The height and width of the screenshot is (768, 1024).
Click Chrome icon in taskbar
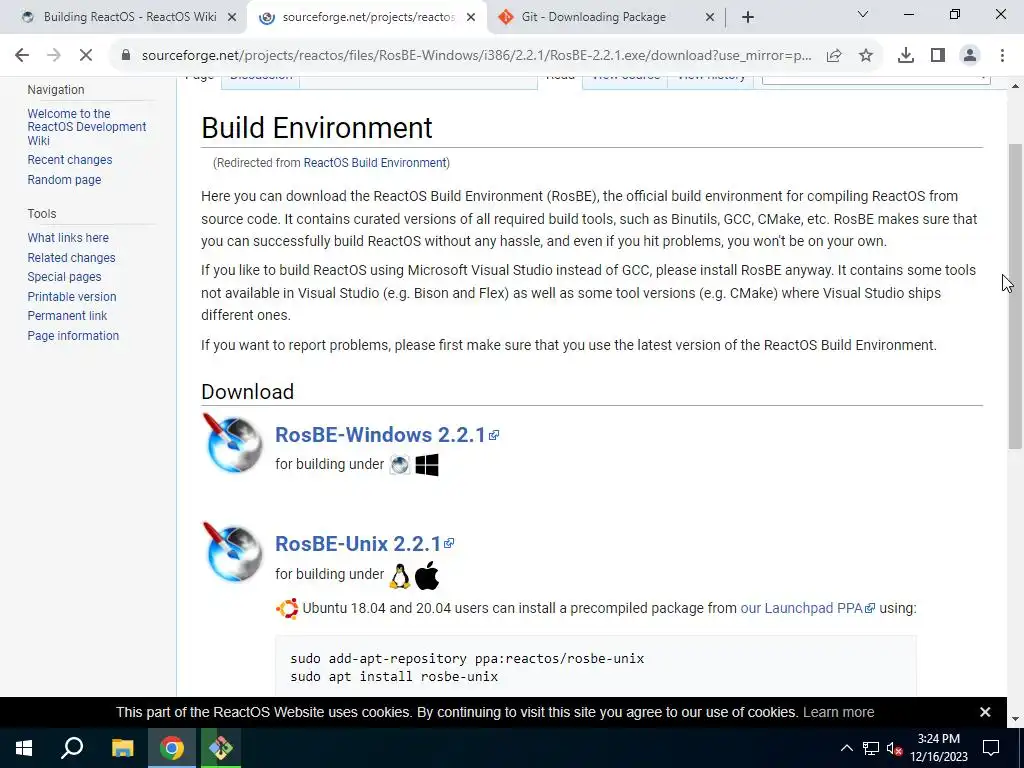[172, 748]
